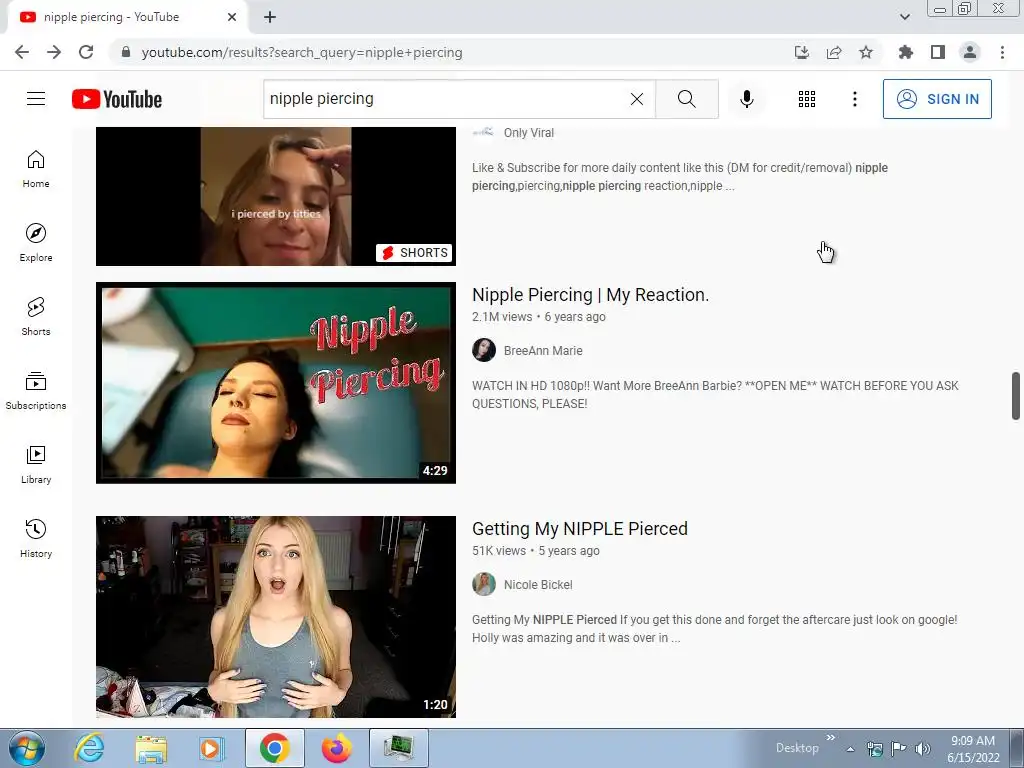
Task: Open YouTube settings three-dot menu
Action: tap(854, 99)
